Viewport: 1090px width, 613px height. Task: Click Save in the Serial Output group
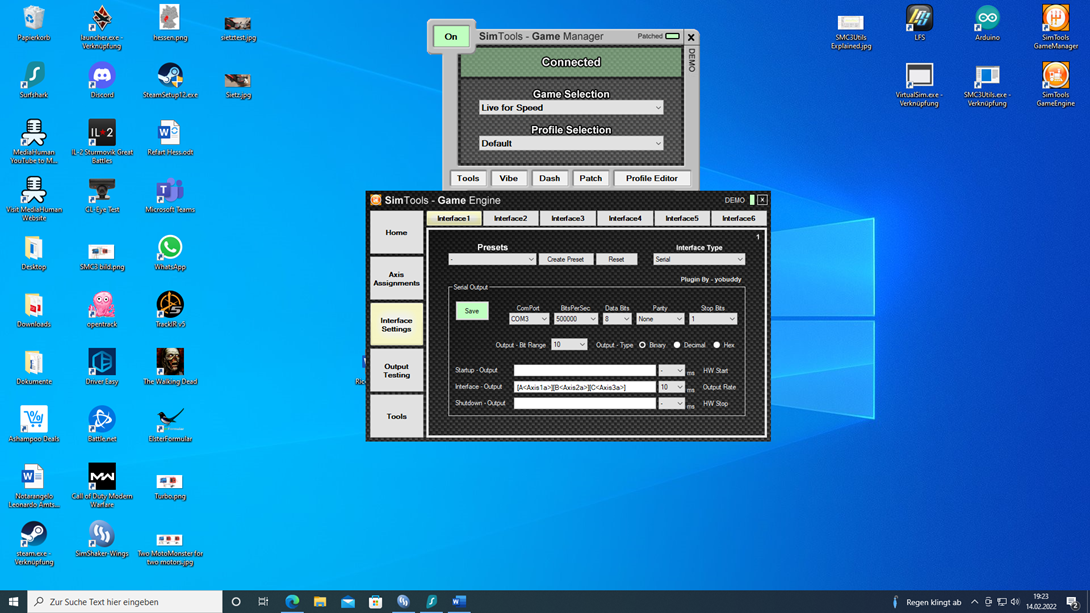tap(472, 311)
